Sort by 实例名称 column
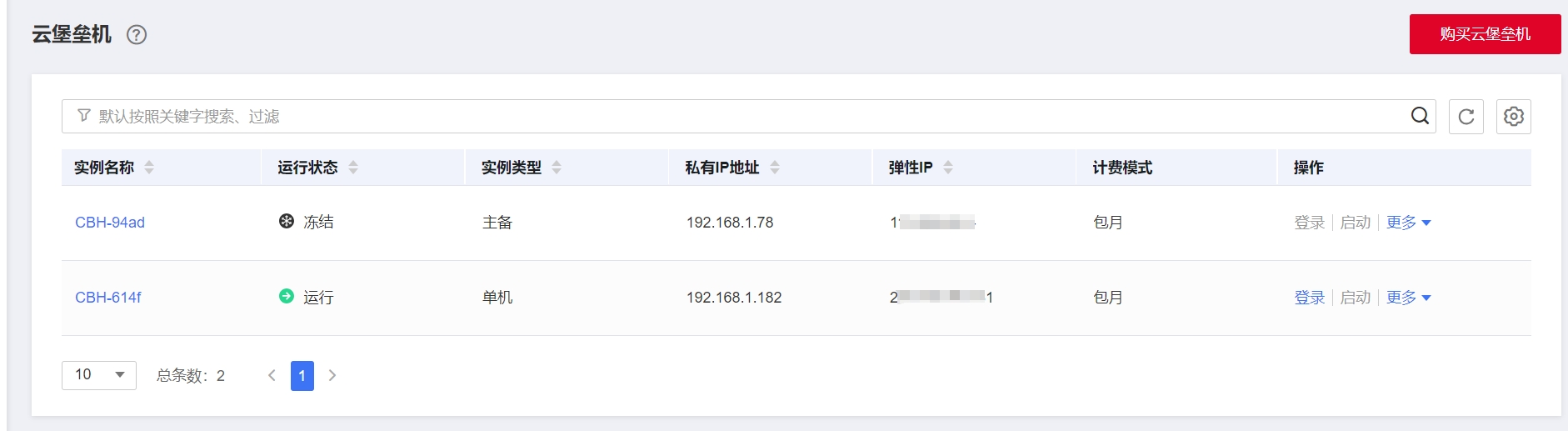 149,168
